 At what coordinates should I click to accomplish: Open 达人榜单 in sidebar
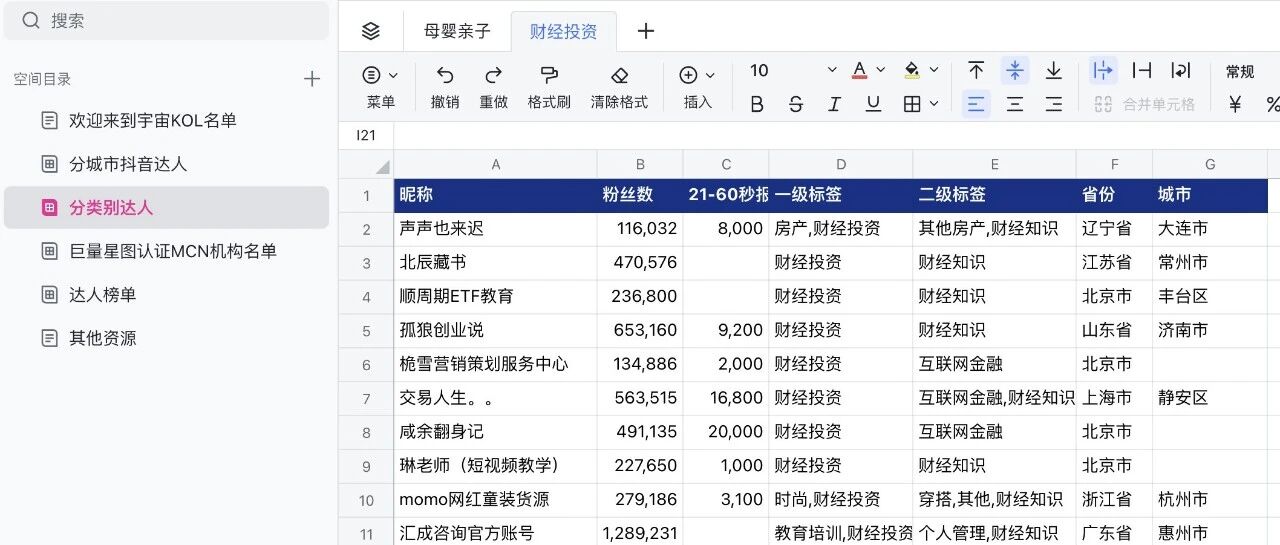166,295
